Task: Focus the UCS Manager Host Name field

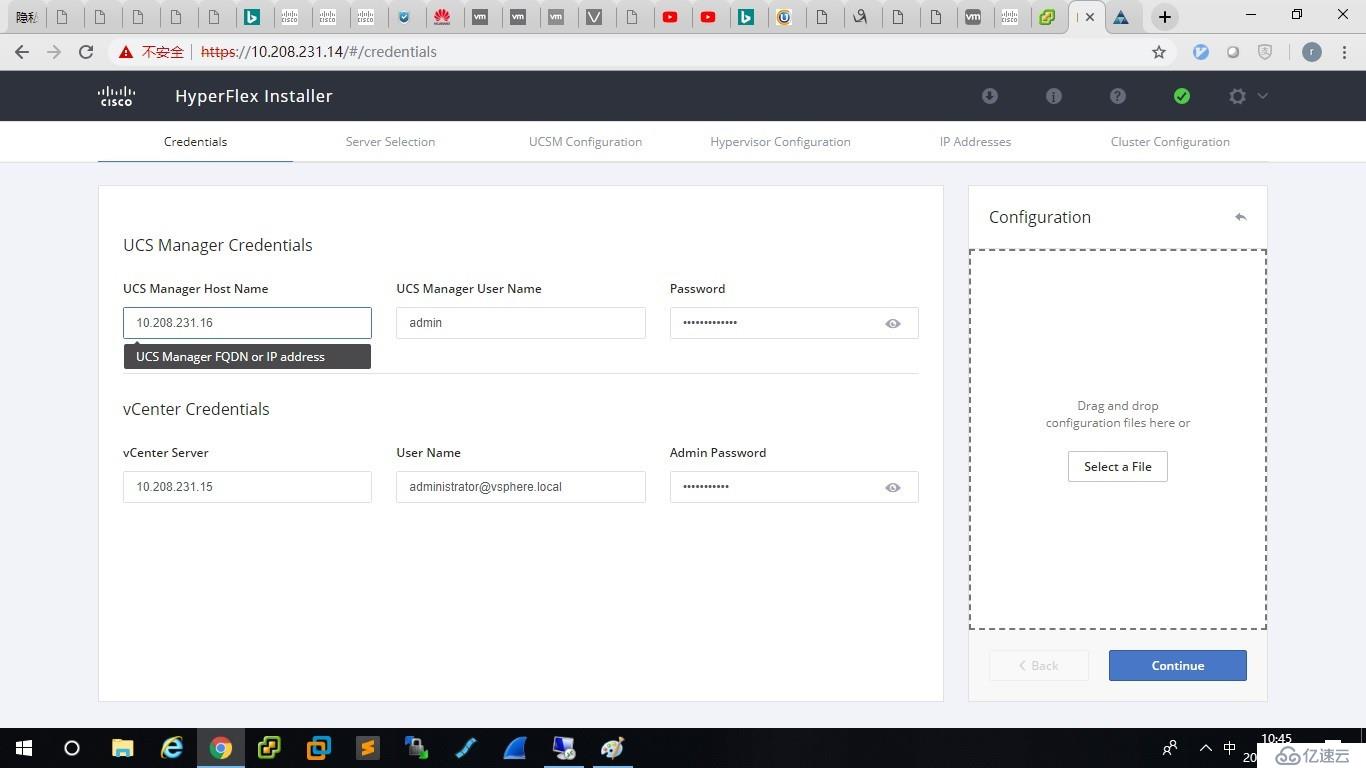Action: (x=247, y=323)
